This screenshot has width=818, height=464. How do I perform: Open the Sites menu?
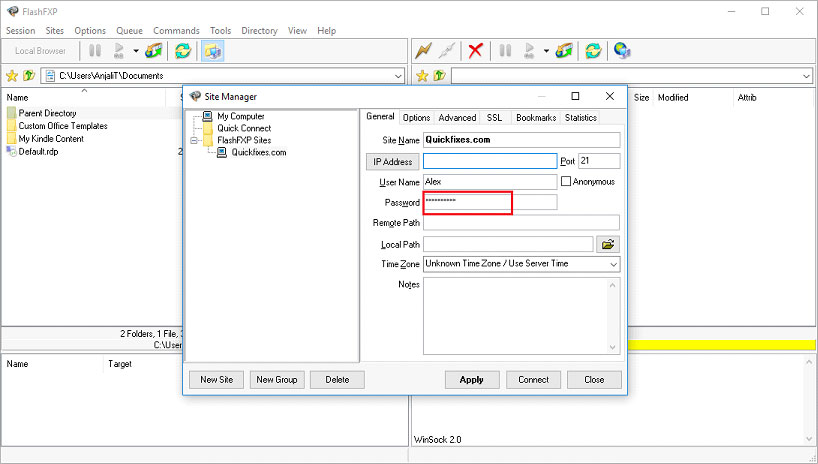(x=54, y=31)
